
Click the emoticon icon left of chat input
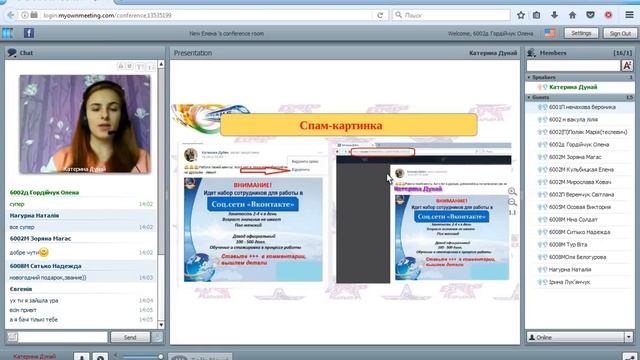click(x=12, y=337)
